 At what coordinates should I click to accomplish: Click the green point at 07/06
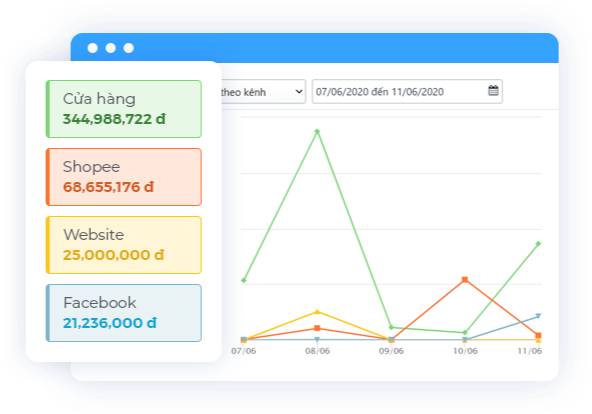tap(244, 280)
